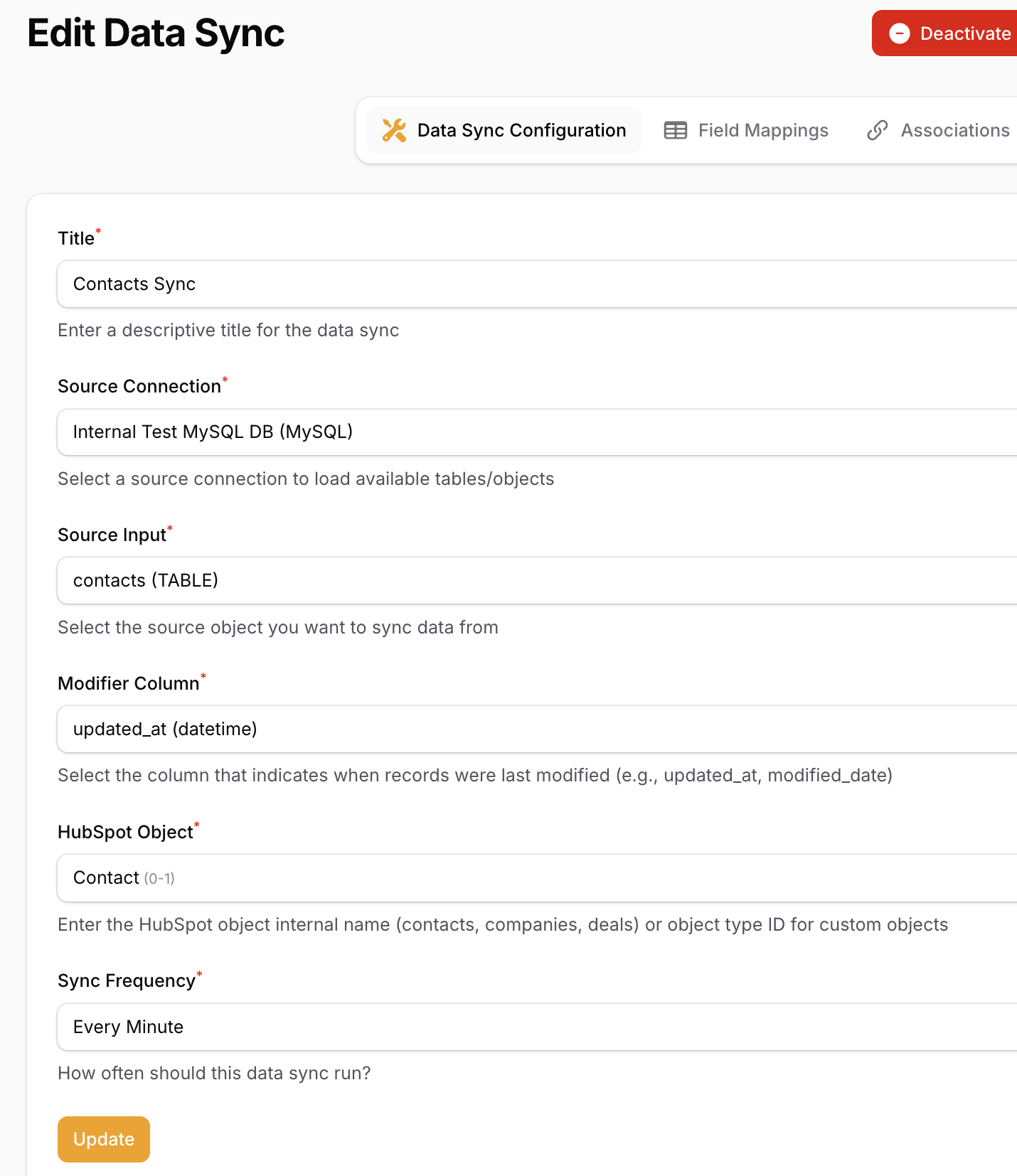Open the Data Sync Configuration tab
This screenshot has width=1017, height=1176.
tap(504, 130)
